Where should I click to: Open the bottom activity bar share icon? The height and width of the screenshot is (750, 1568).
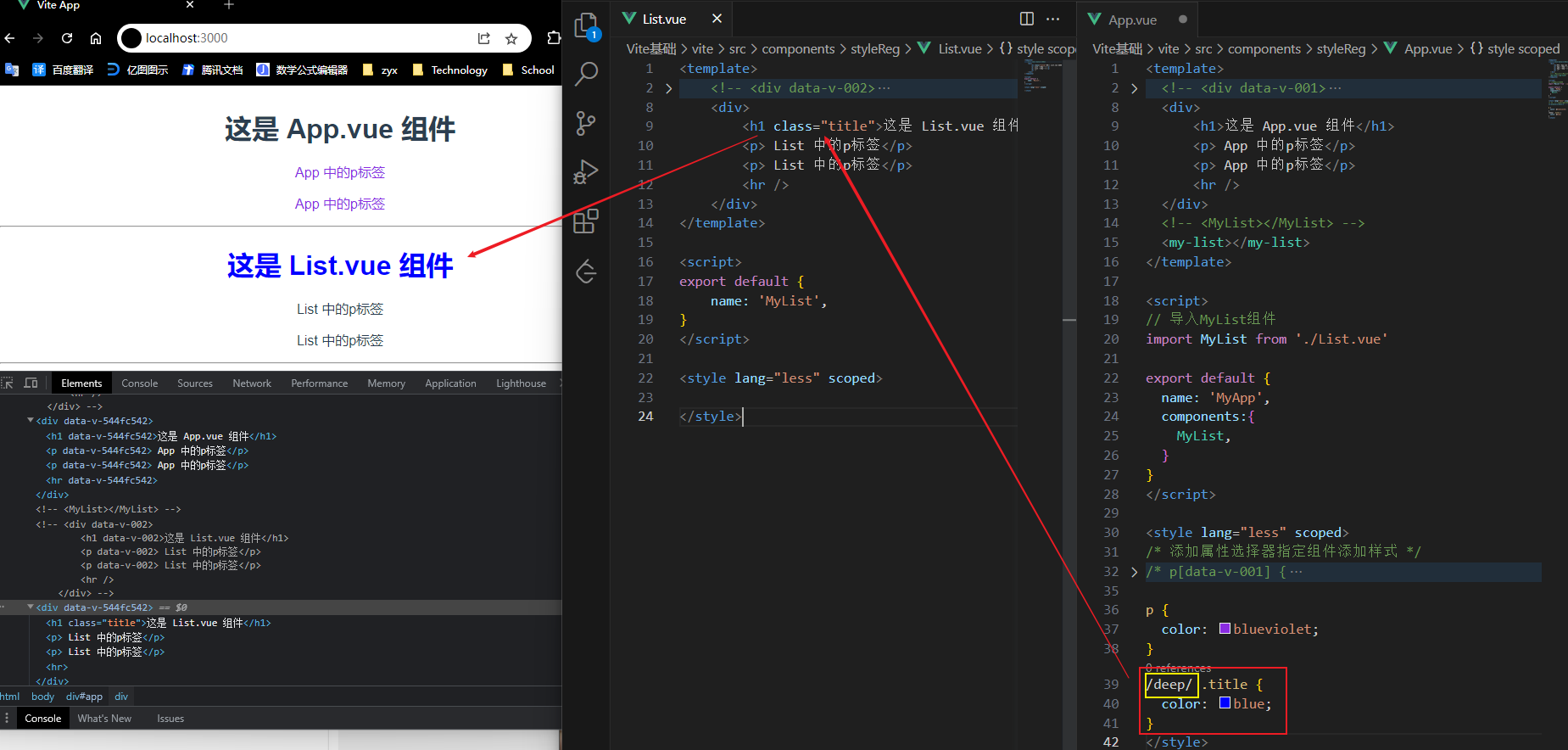(586, 271)
